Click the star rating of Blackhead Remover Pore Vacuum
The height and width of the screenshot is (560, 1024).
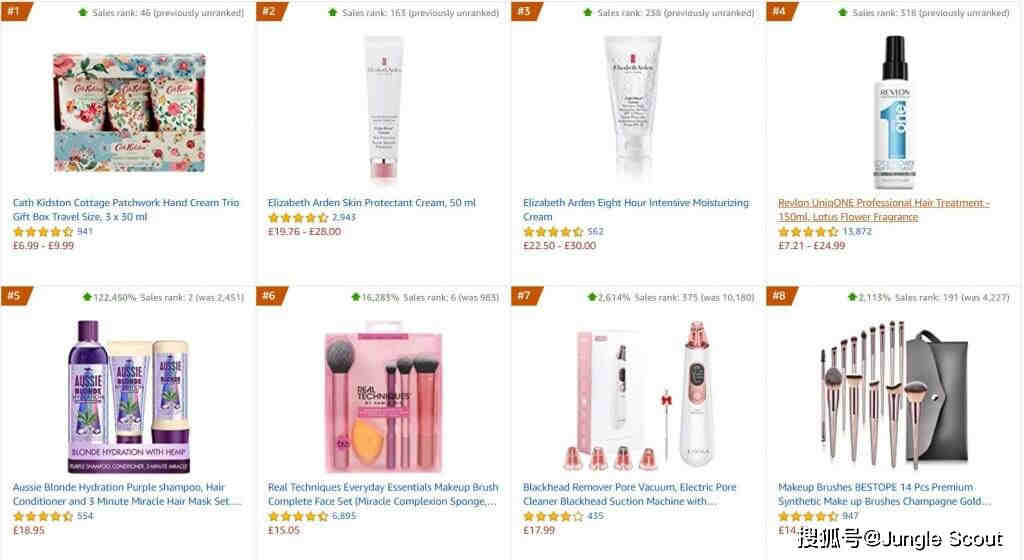pyautogui.click(x=553, y=516)
